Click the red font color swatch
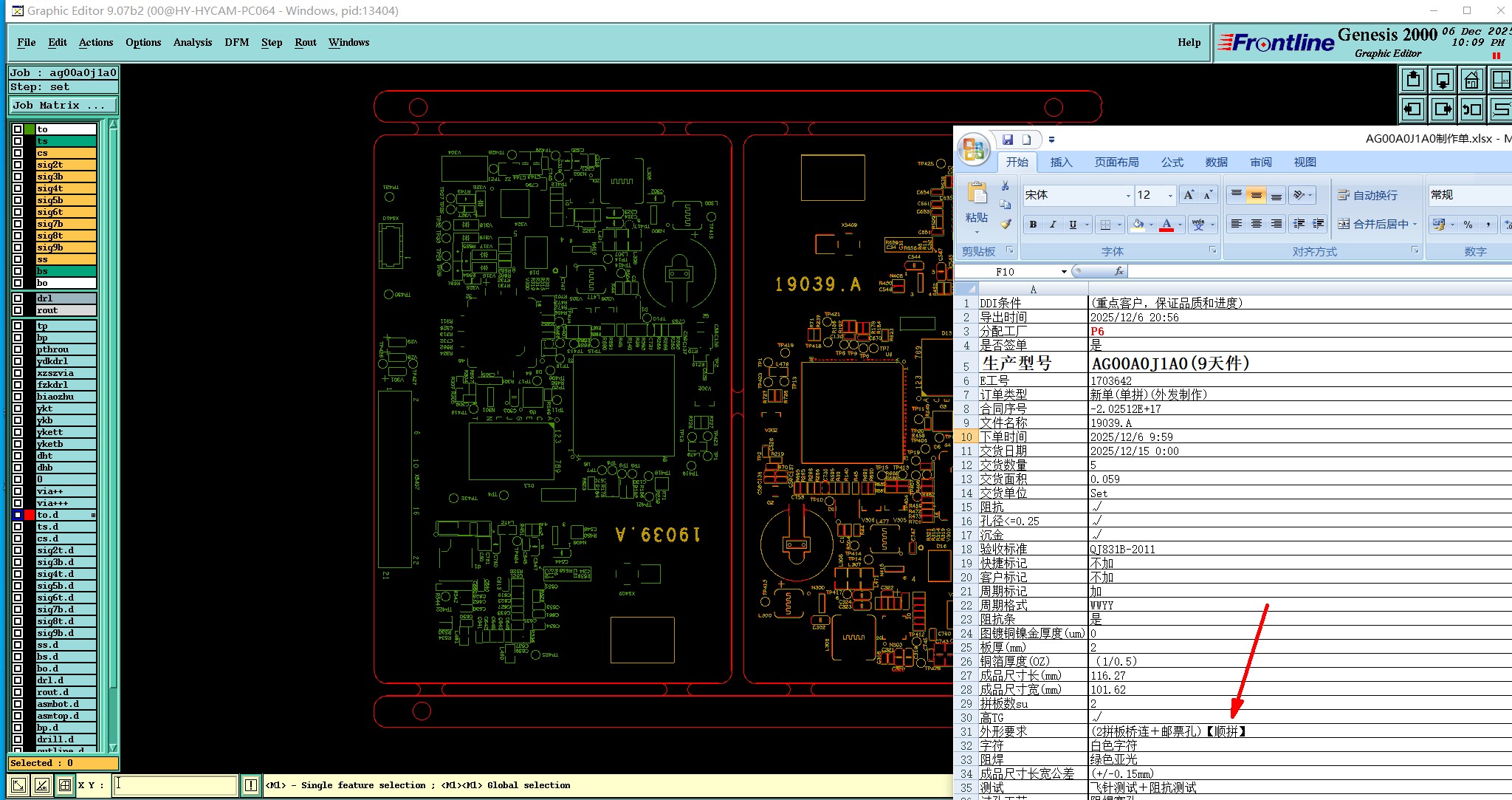The image size is (1512, 800). [1166, 225]
